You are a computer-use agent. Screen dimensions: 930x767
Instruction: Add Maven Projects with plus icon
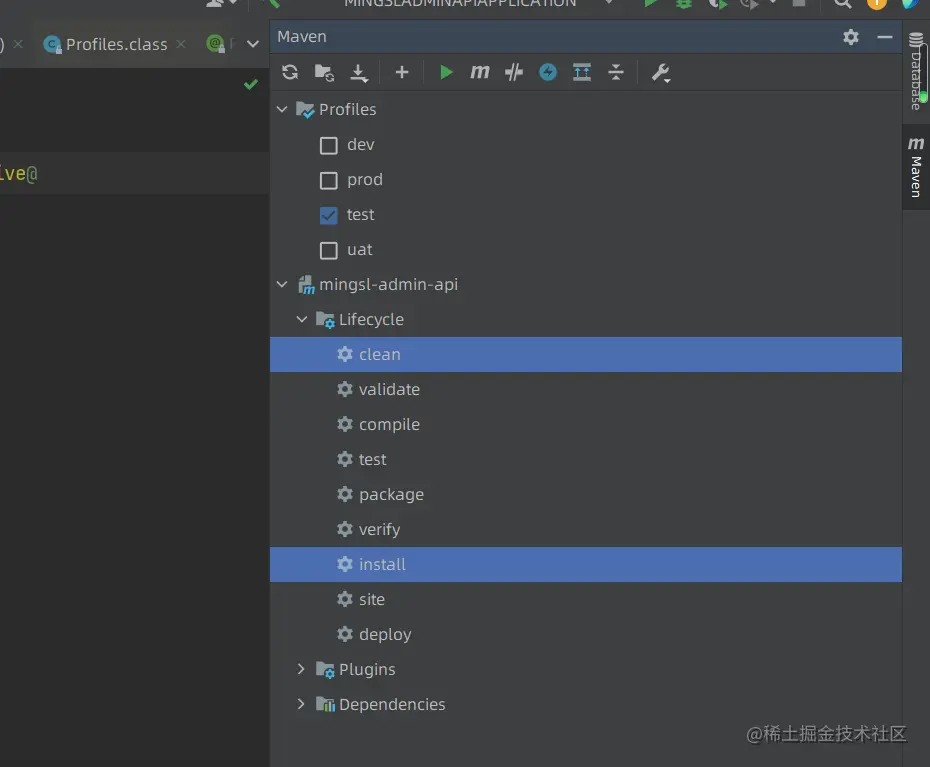(x=402, y=72)
